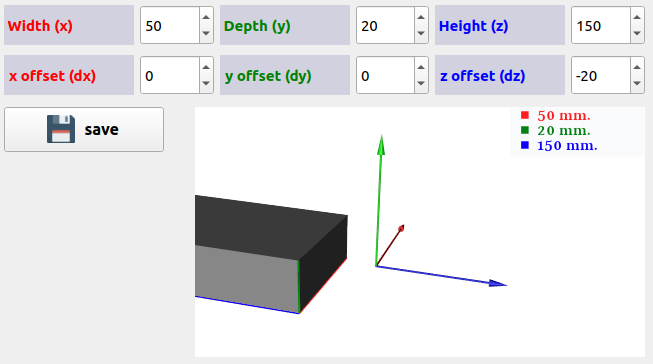The height and width of the screenshot is (364, 653).
Task: Click the red axis arrow tip
Action: pyautogui.click(x=401, y=228)
